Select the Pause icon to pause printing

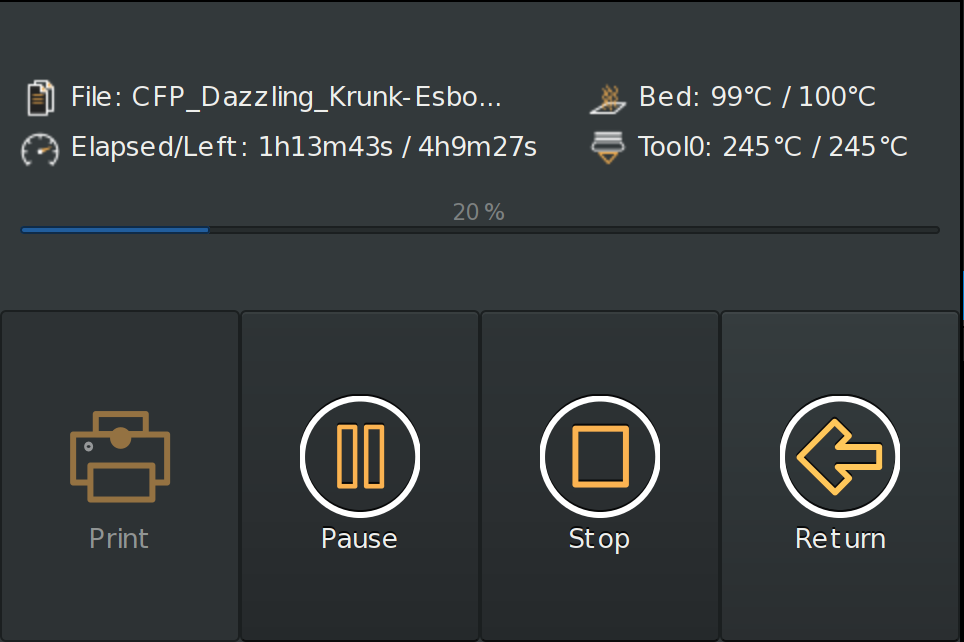pyautogui.click(x=359, y=455)
